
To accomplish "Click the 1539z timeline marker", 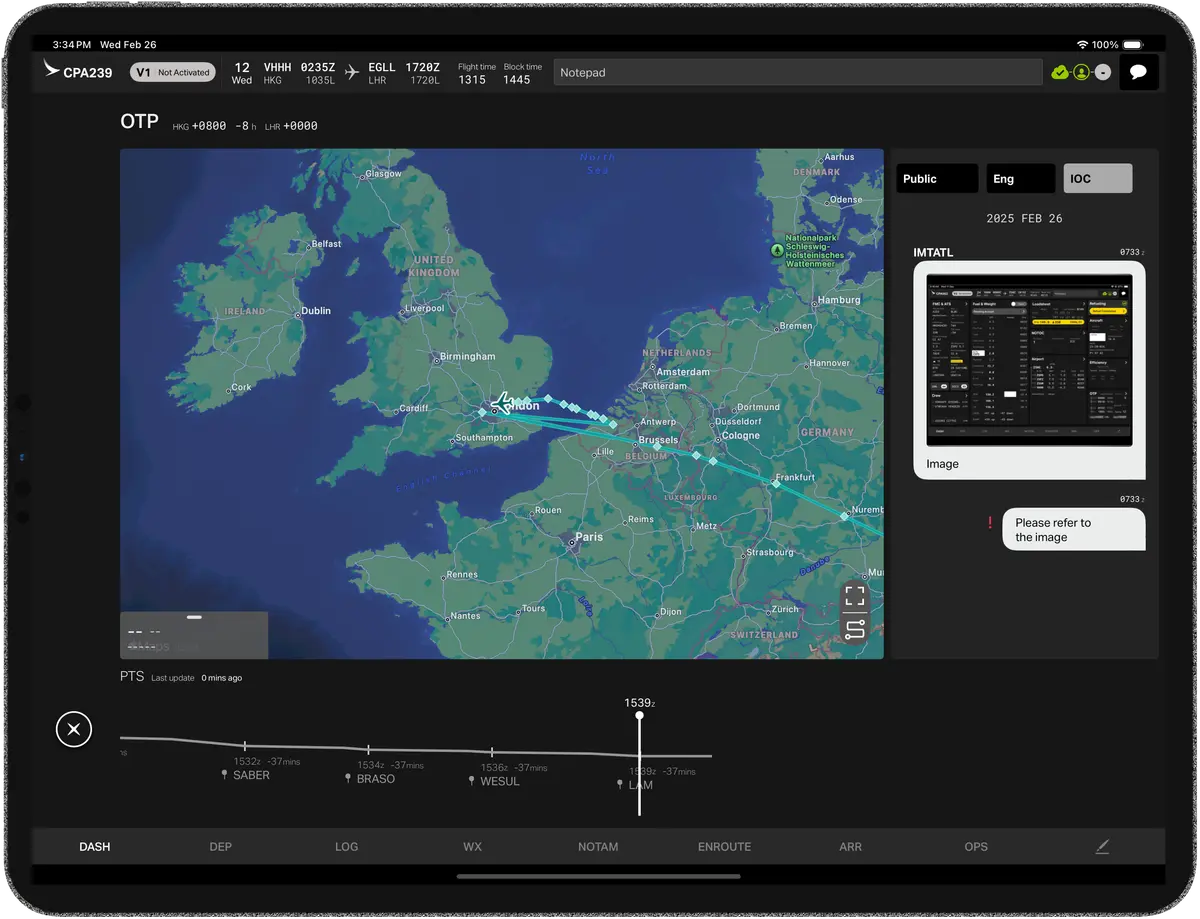I will (639, 715).
